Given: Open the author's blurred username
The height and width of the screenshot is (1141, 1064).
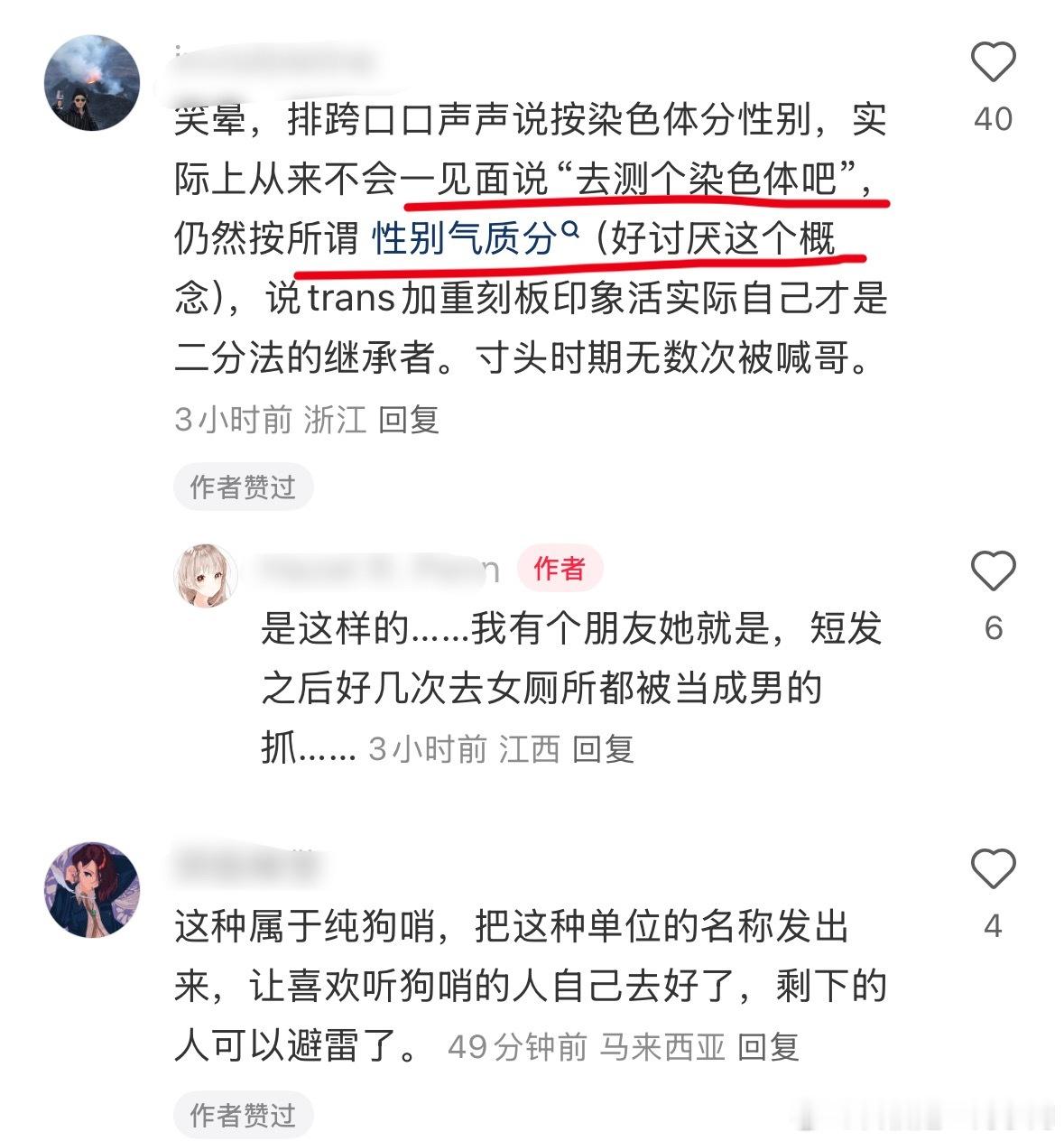Looking at the screenshot, I should [x=379, y=570].
